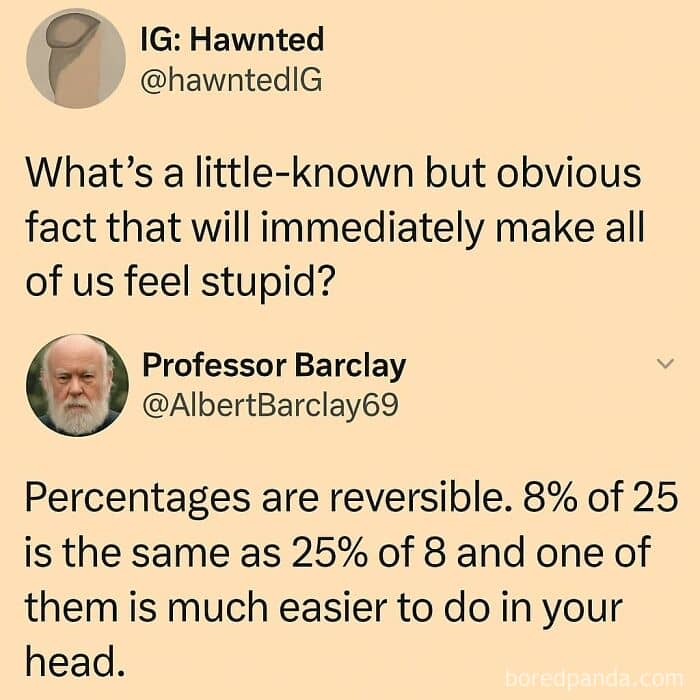
Task: Click the @AlbertBarclay69 handle
Action: coord(270,406)
